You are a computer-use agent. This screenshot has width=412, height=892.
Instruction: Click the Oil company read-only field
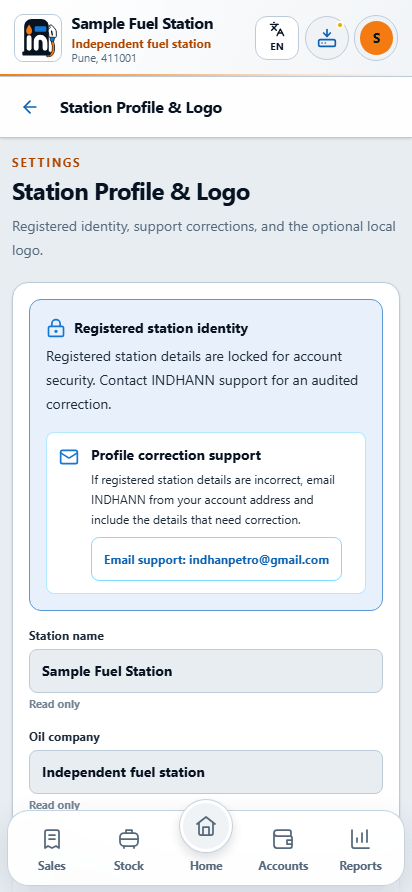coord(206,772)
